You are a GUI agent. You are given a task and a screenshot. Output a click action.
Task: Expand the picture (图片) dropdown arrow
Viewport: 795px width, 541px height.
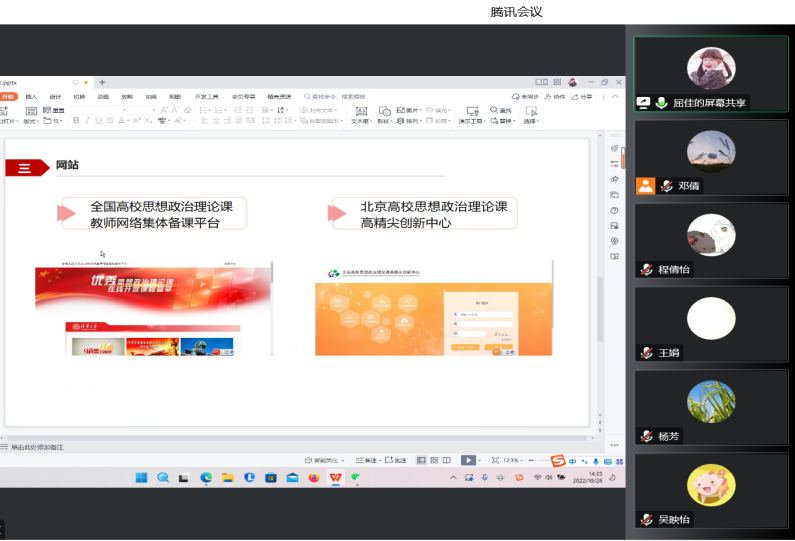point(421,110)
